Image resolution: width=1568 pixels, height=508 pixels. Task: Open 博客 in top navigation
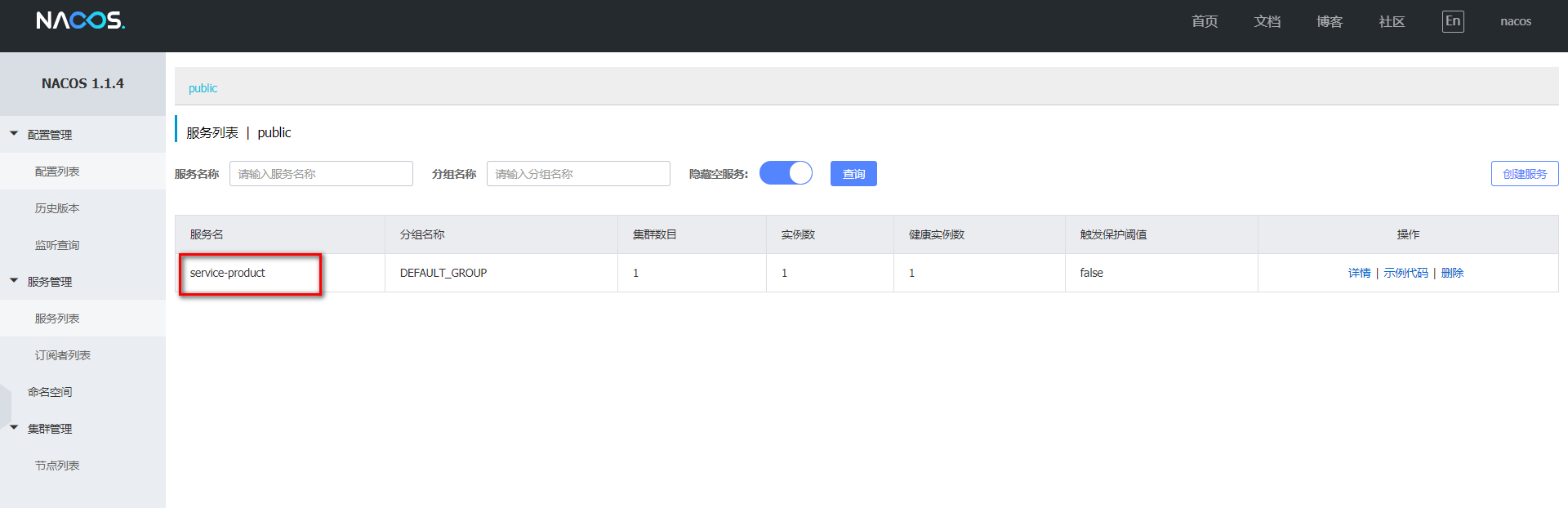[x=1330, y=21]
